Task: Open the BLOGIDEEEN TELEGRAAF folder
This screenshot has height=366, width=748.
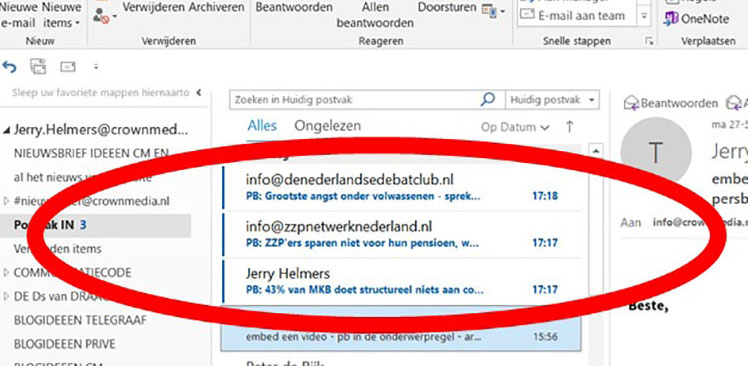Action: [x=80, y=320]
